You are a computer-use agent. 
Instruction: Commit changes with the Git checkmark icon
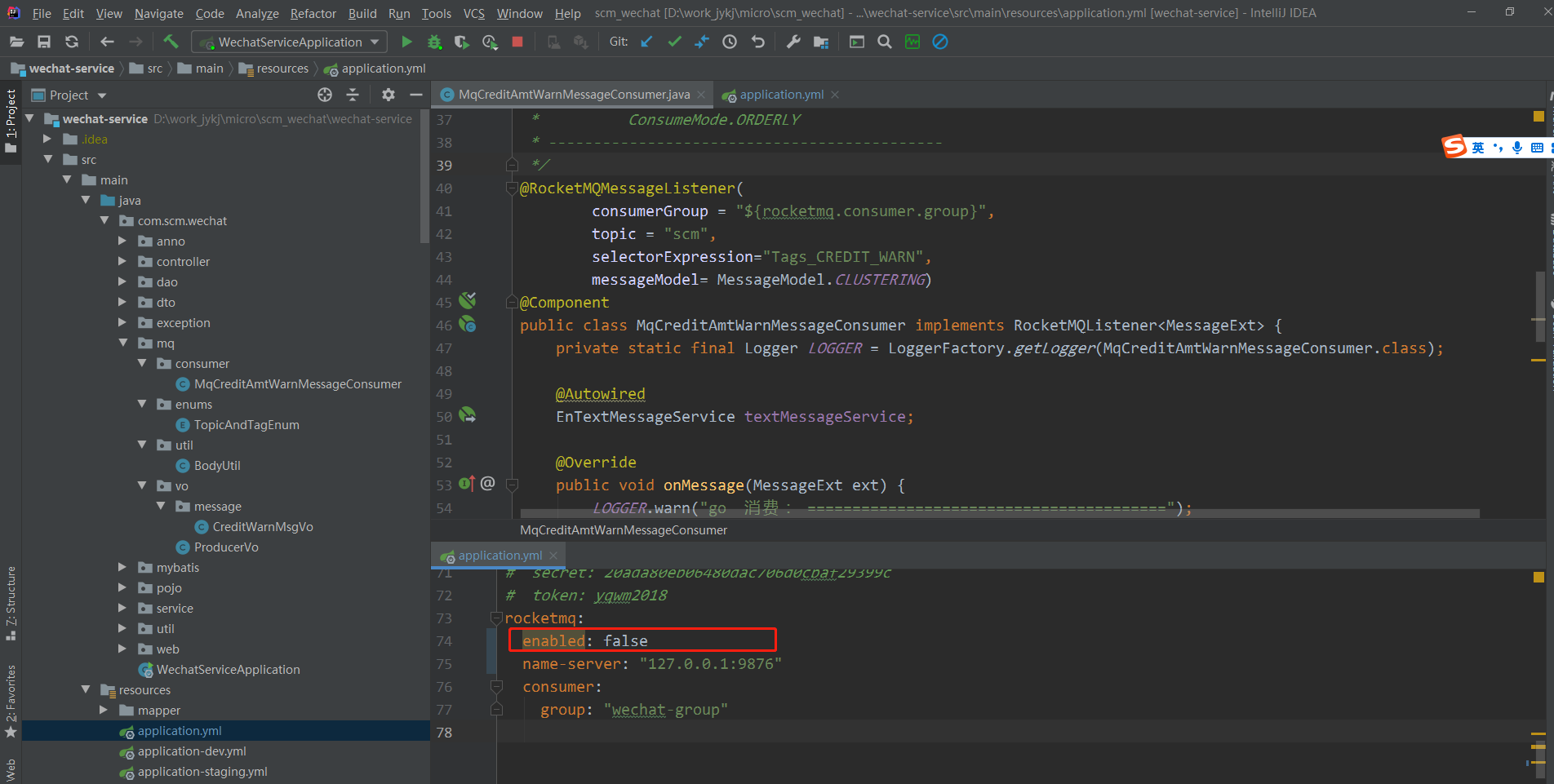click(674, 42)
